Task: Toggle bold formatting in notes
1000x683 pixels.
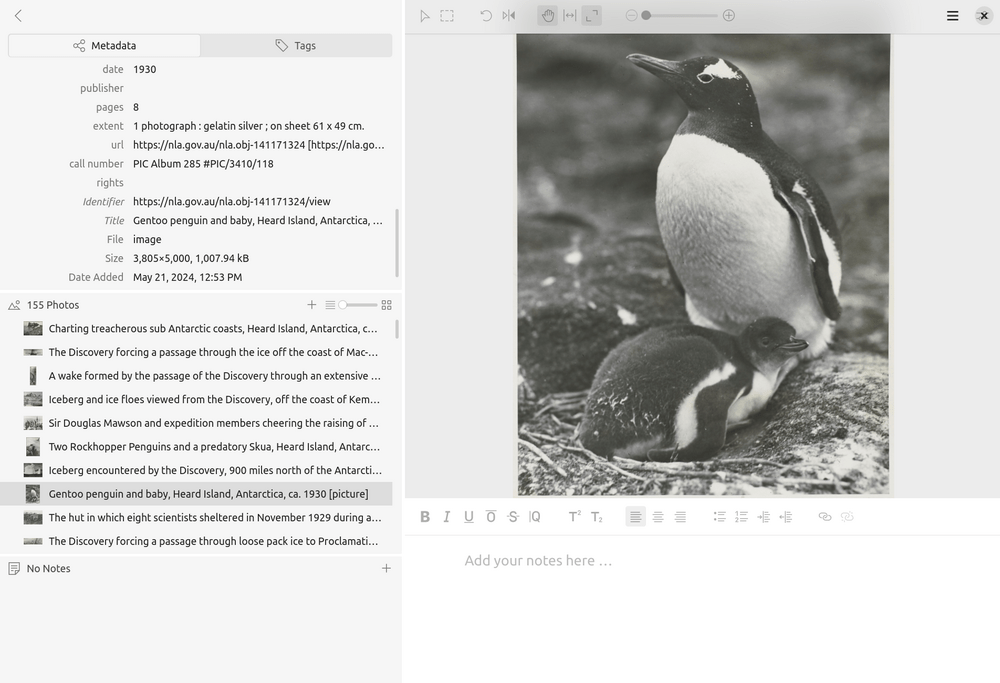Action: click(x=425, y=517)
